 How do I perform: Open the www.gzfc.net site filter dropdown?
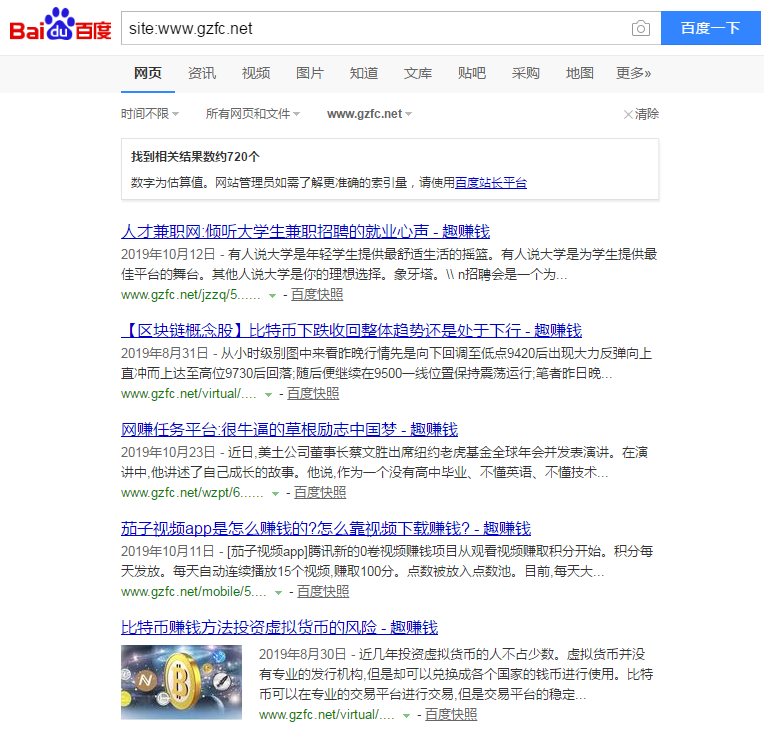(369, 114)
